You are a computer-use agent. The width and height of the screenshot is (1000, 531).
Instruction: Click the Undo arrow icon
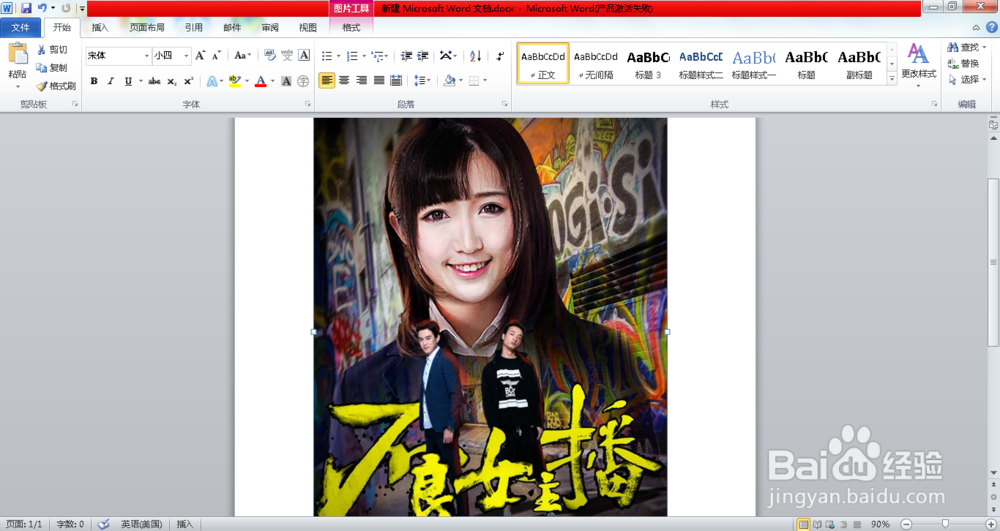coord(42,8)
